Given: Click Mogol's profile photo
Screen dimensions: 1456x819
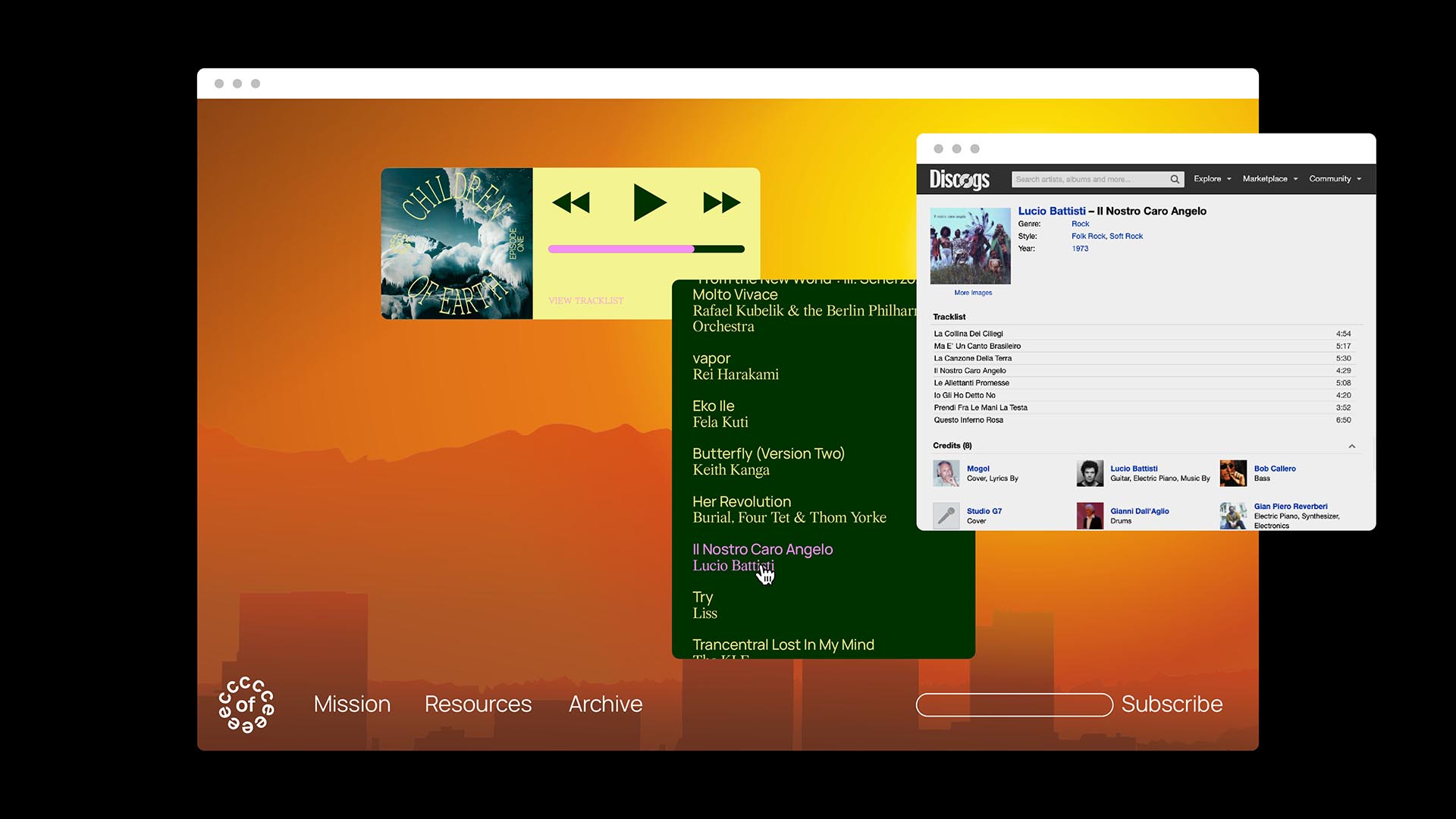Looking at the screenshot, I should coord(946,473).
